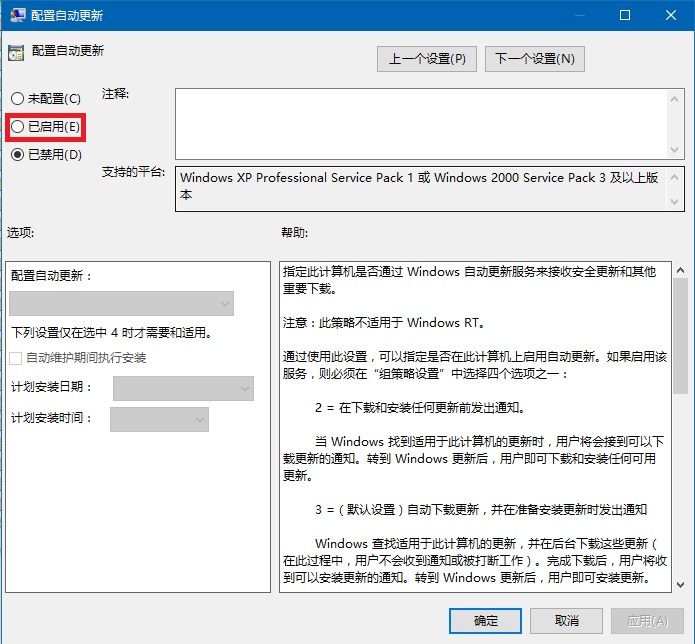Click 支持的平台 box scroll down arrow
Image resolution: width=695 pixels, height=644 pixels.
675,202
